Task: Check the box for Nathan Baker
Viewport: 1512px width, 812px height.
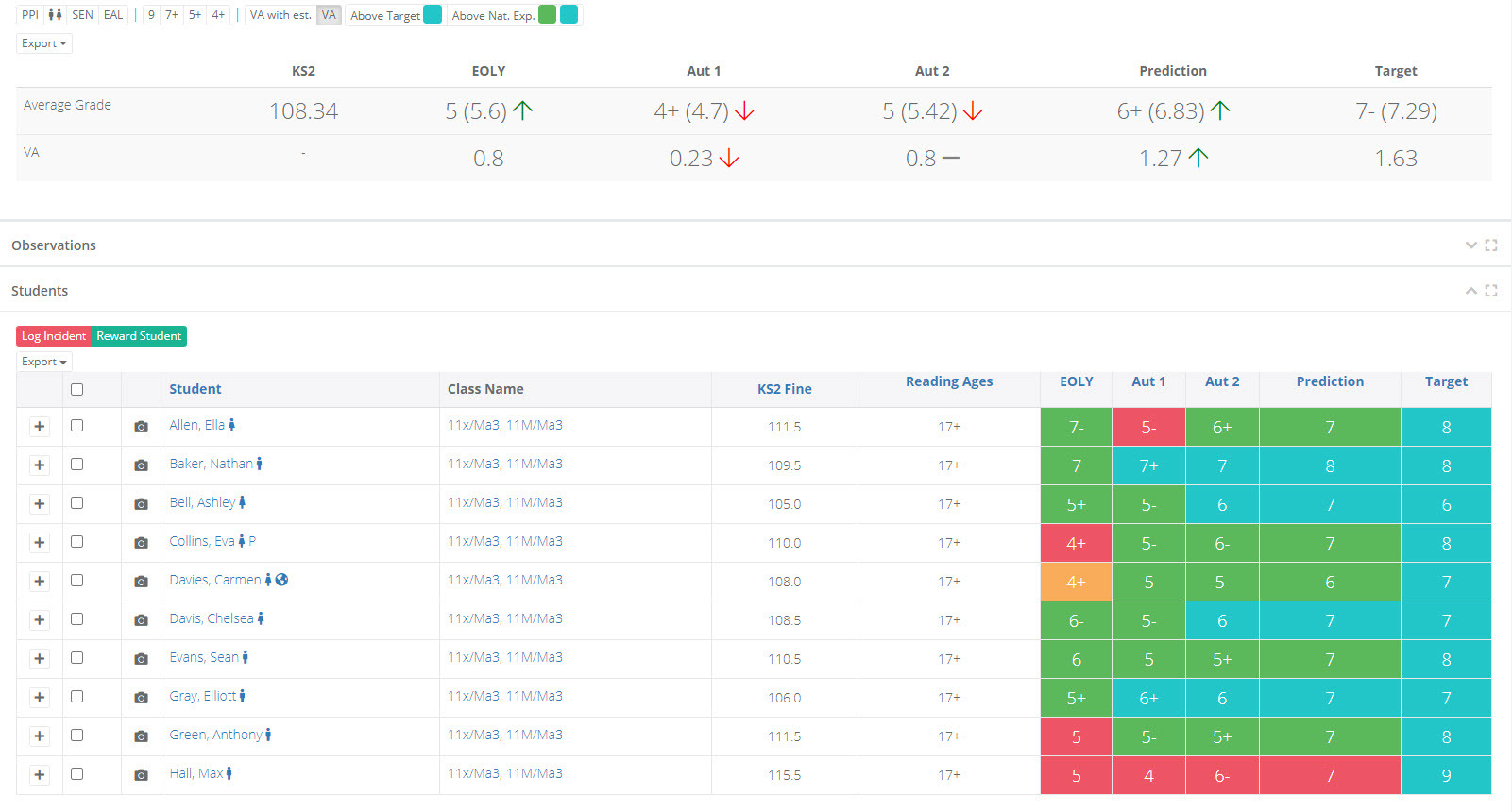Action: point(77,465)
